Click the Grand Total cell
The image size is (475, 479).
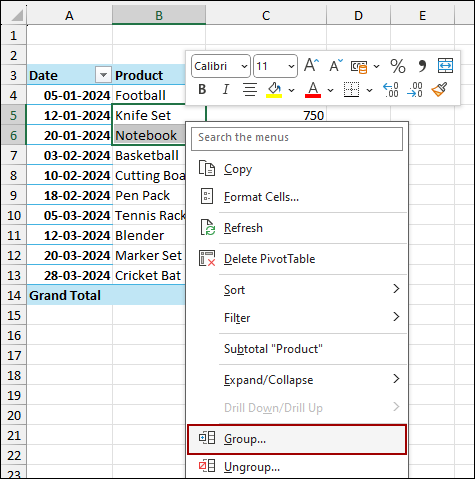(69, 295)
